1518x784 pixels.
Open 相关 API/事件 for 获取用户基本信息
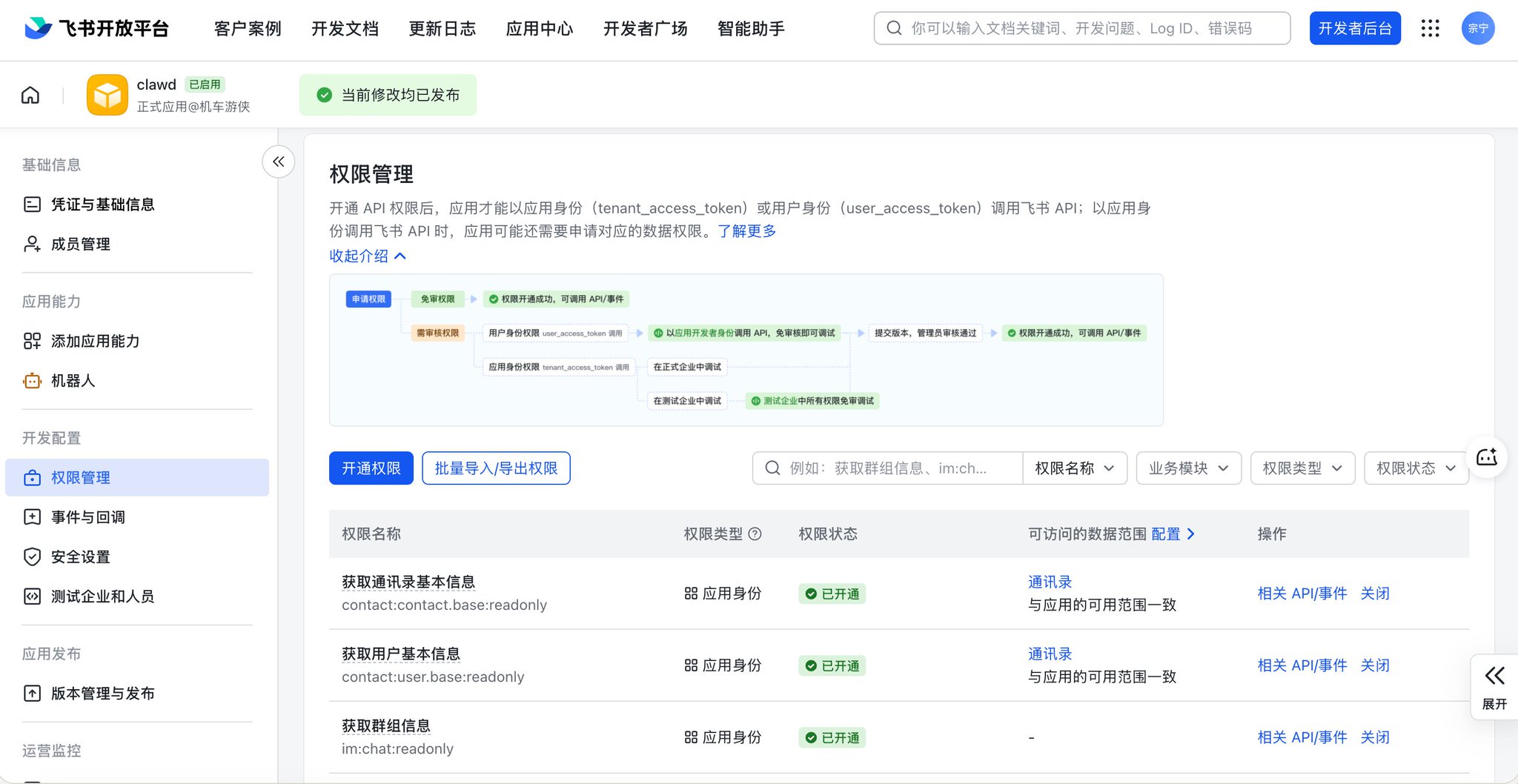tap(1302, 665)
